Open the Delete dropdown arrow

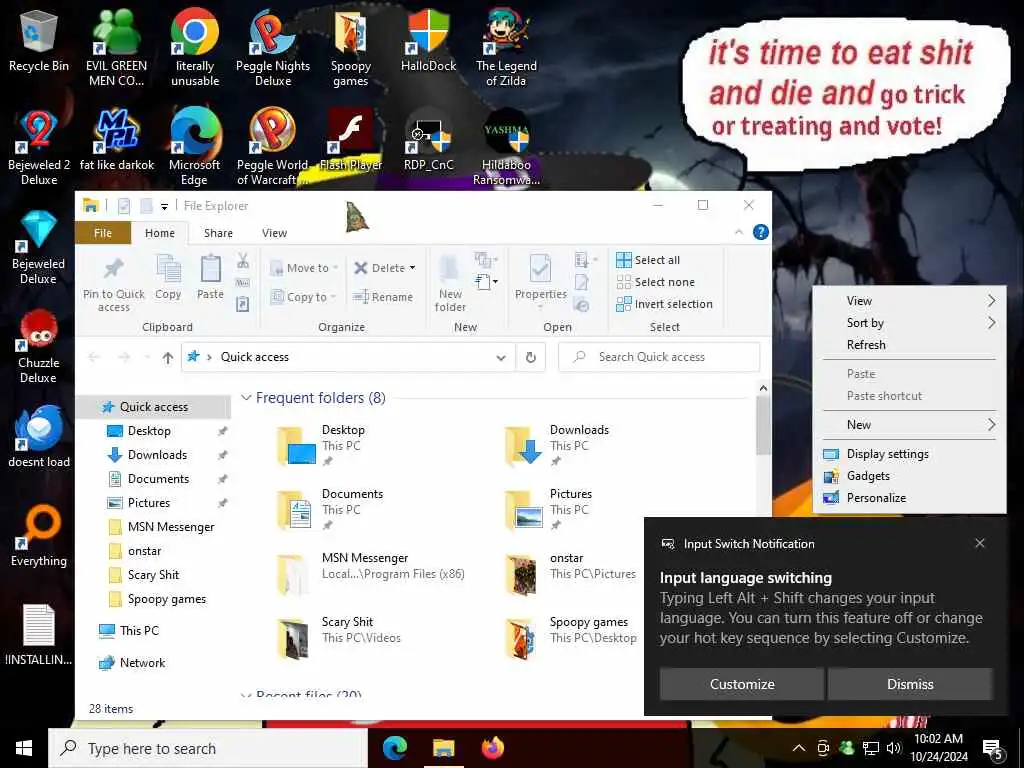pos(412,268)
